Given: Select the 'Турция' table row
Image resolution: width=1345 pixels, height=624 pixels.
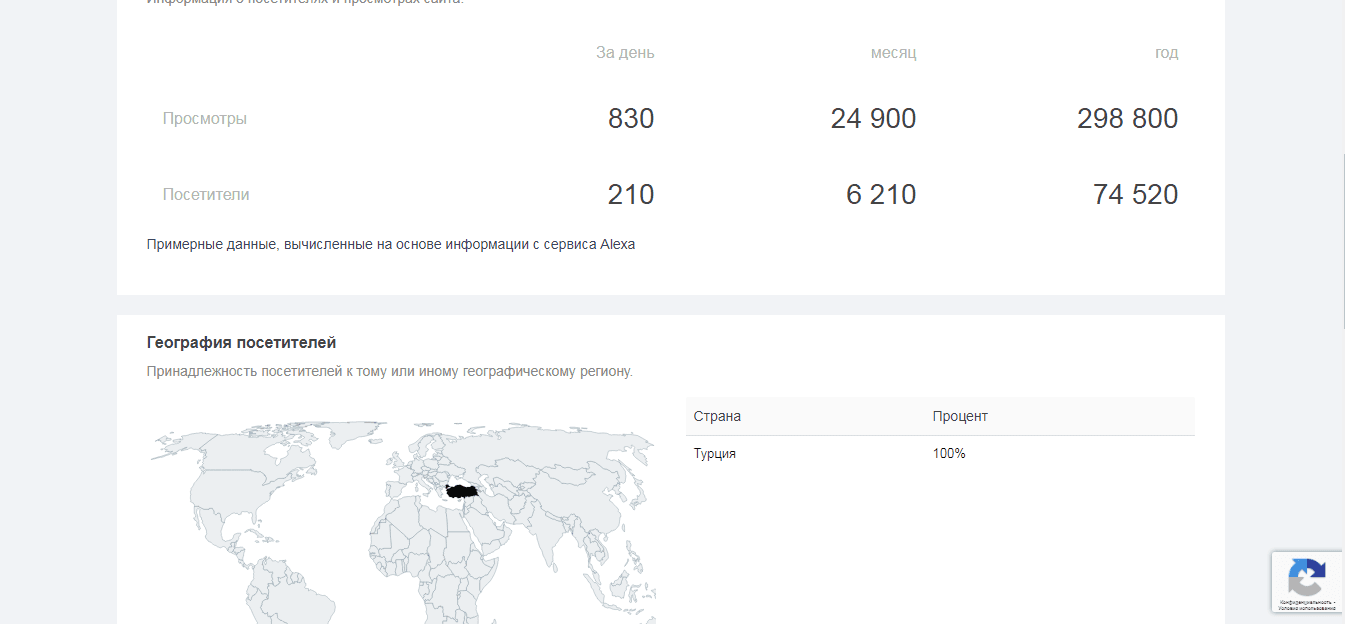Looking at the screenshot, I should [x=715, y=454].
